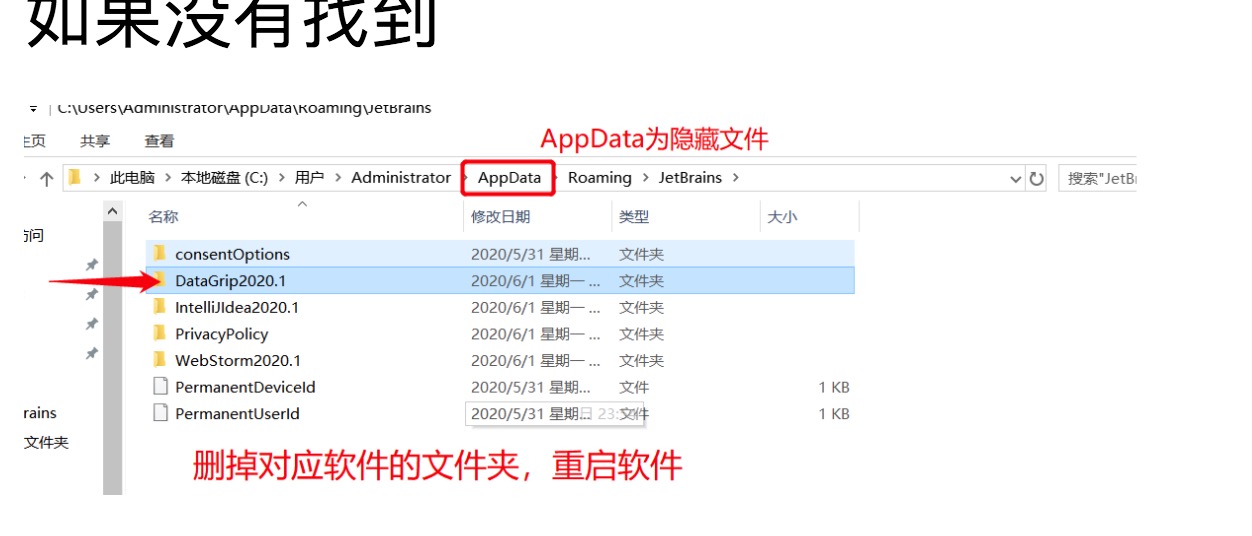Viewport: 1252px width, 536px height.
Task: Click the up-one-level arrow button
Action: 46,179
